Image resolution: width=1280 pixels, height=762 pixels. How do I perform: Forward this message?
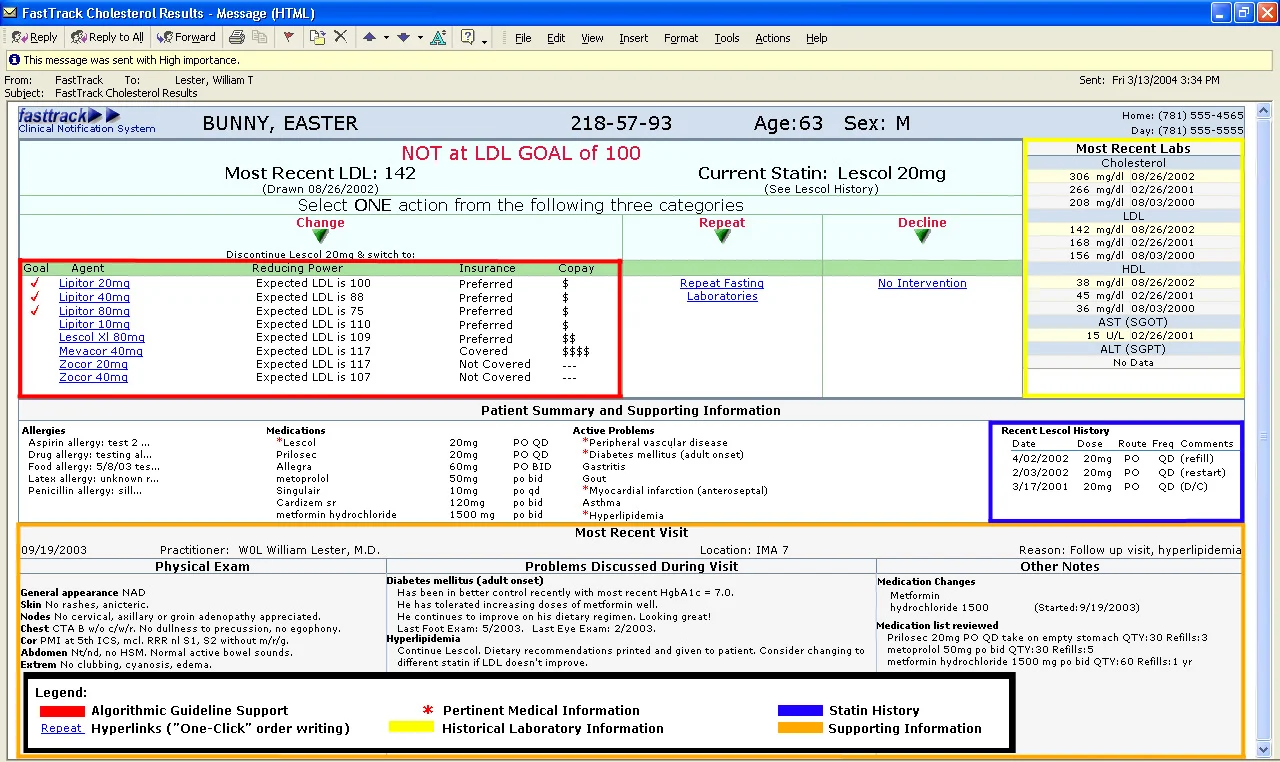pyautogui.click(x=186, y=37)
